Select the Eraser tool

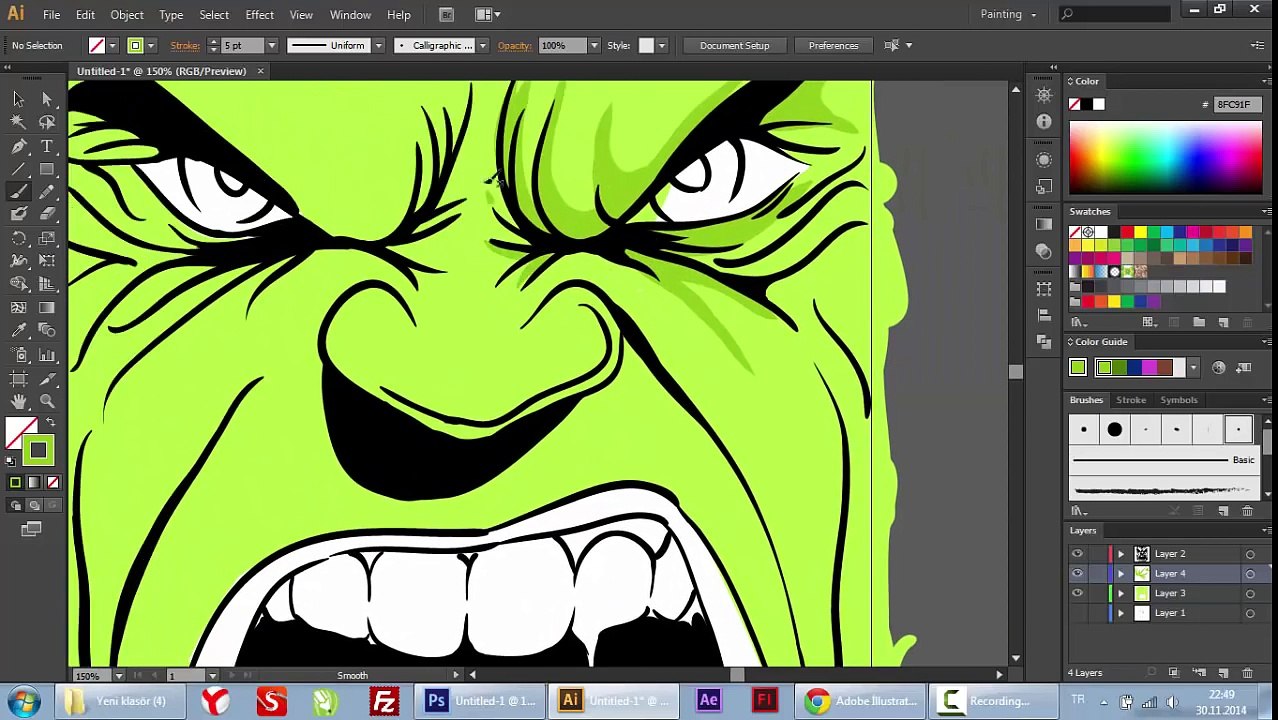[47, 214]
